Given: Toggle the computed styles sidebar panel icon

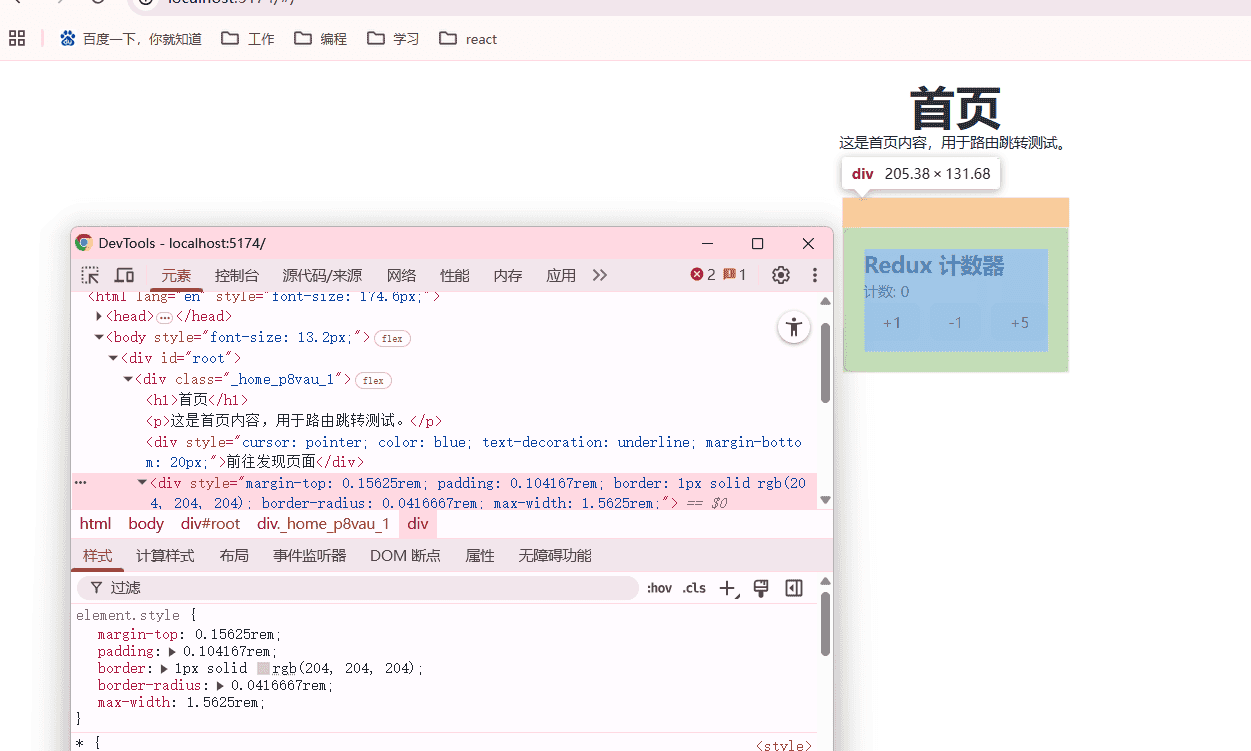Looking at the screenshot, I should (794, 588).
